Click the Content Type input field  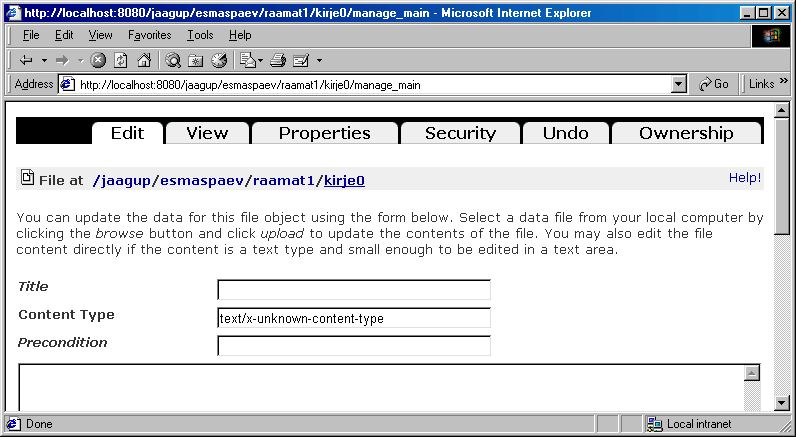click(354, 318)
